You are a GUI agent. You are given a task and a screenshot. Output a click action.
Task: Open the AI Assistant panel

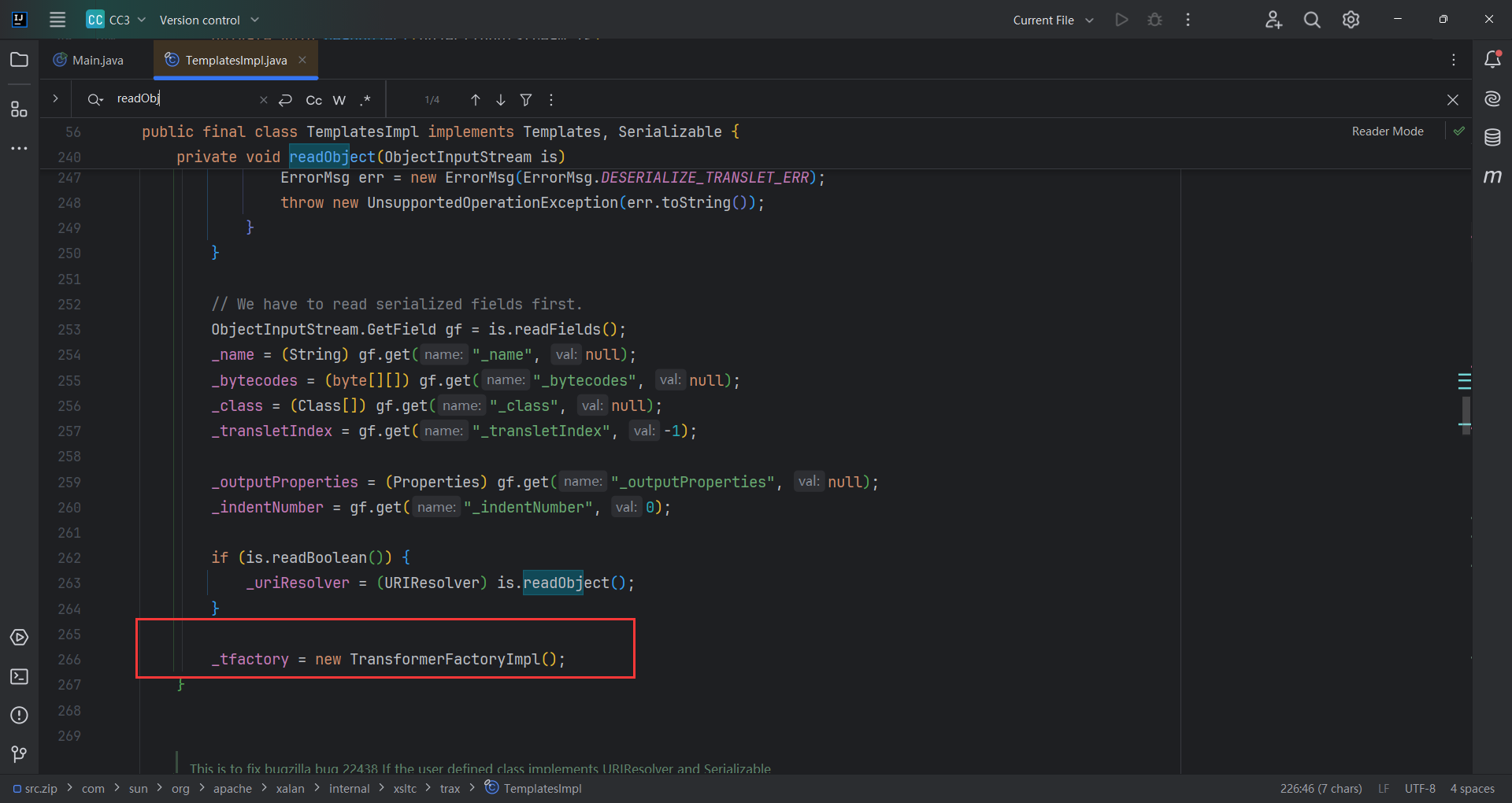pos(1492,98)
